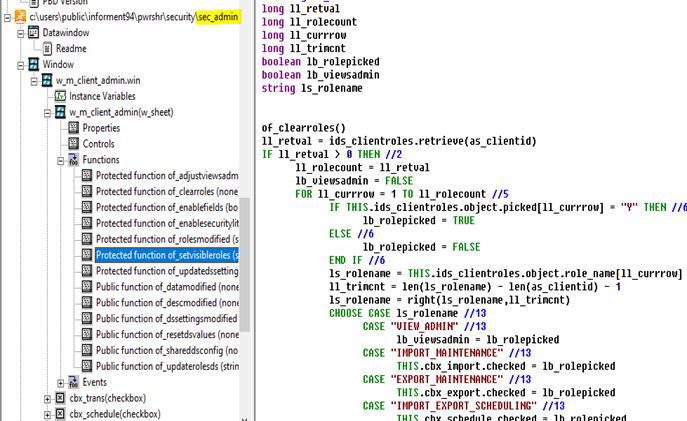687x421 pixels.
Task: Select Public function of_updaterolesds
Action: point(167,367)
